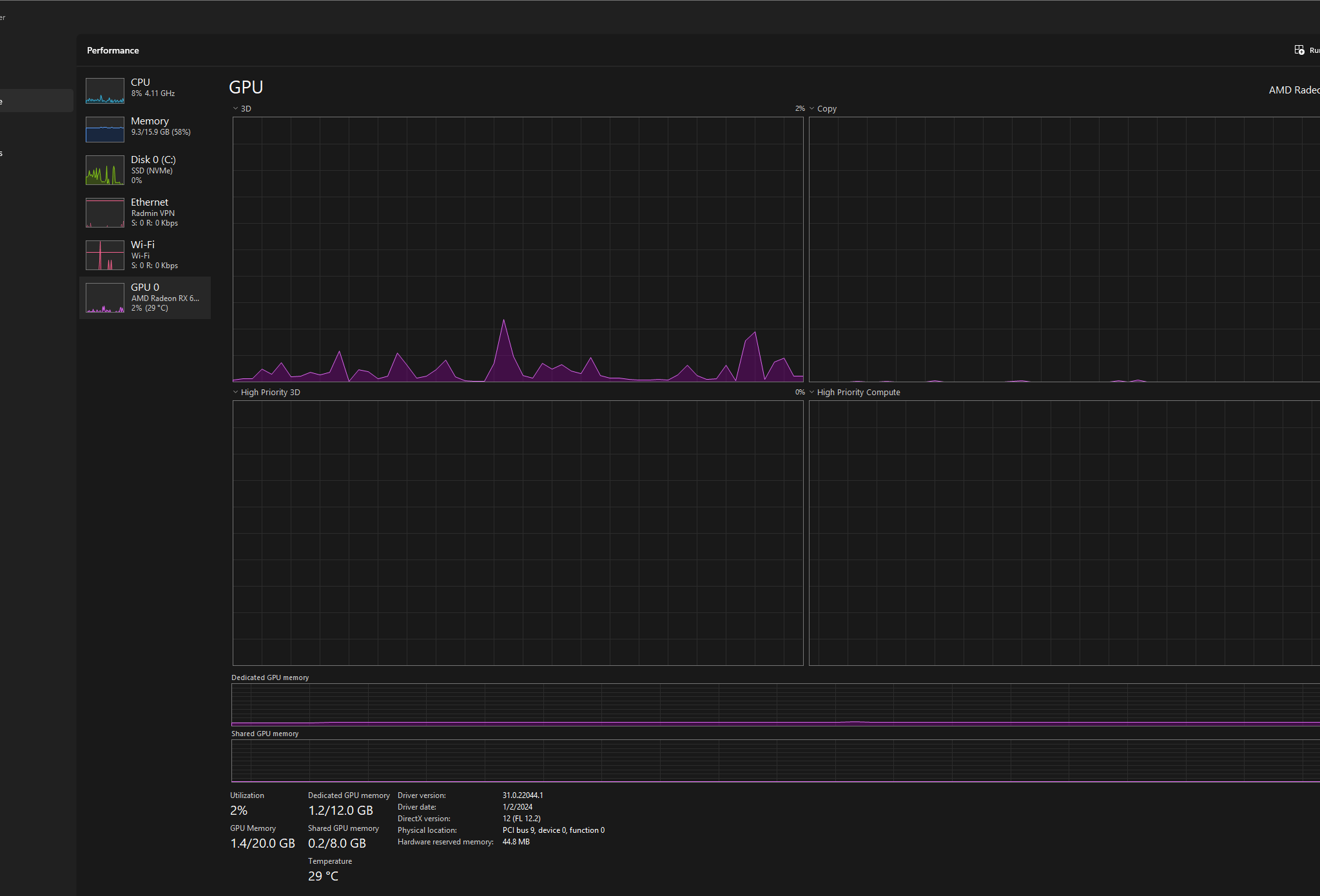The height and width of the screenshot is (896, 1320).
Task: Select the Ethernet Radmin VPN entry
Action: [145, 213]
